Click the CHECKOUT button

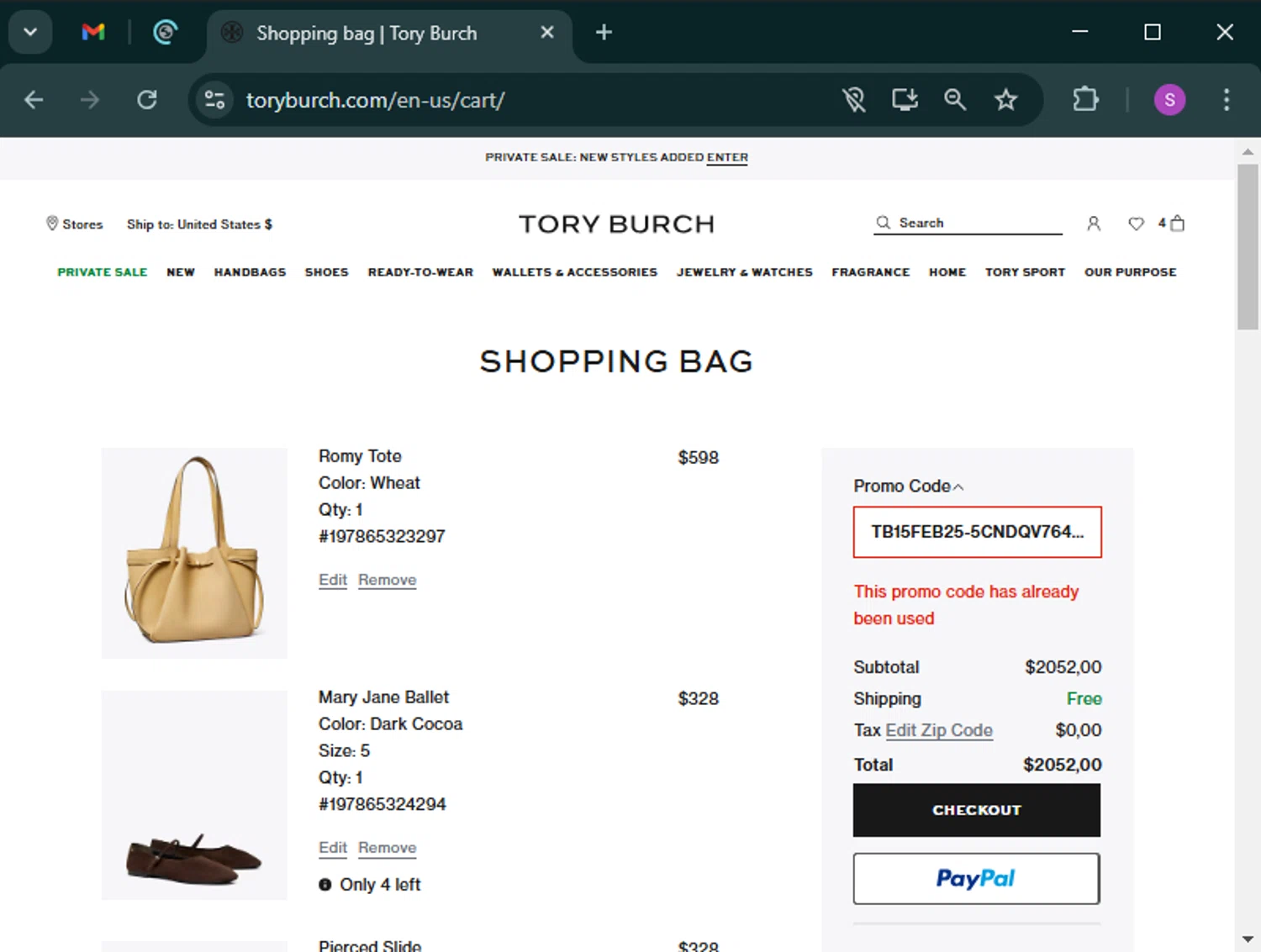click(977, 810)
